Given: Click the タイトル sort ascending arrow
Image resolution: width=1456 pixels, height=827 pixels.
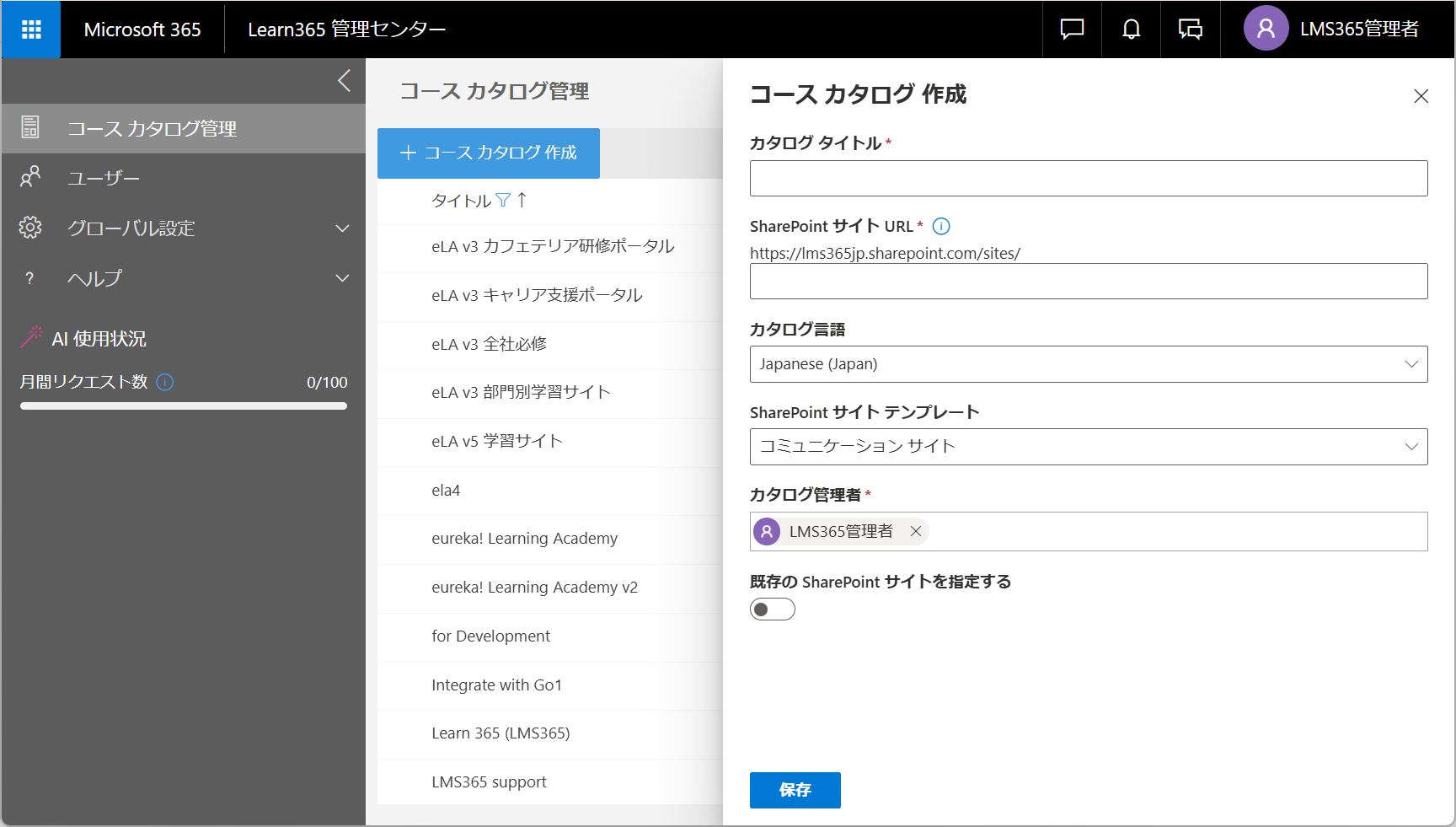Looking at the screenshot, I should point(522,200).
